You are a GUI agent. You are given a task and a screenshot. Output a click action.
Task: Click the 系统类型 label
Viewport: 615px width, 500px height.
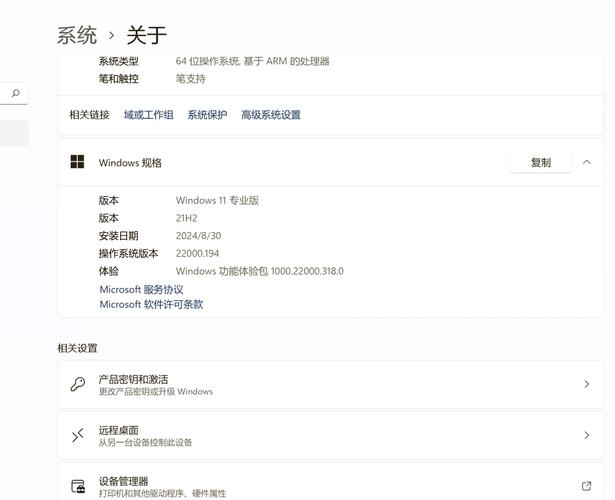pos(118,61)
